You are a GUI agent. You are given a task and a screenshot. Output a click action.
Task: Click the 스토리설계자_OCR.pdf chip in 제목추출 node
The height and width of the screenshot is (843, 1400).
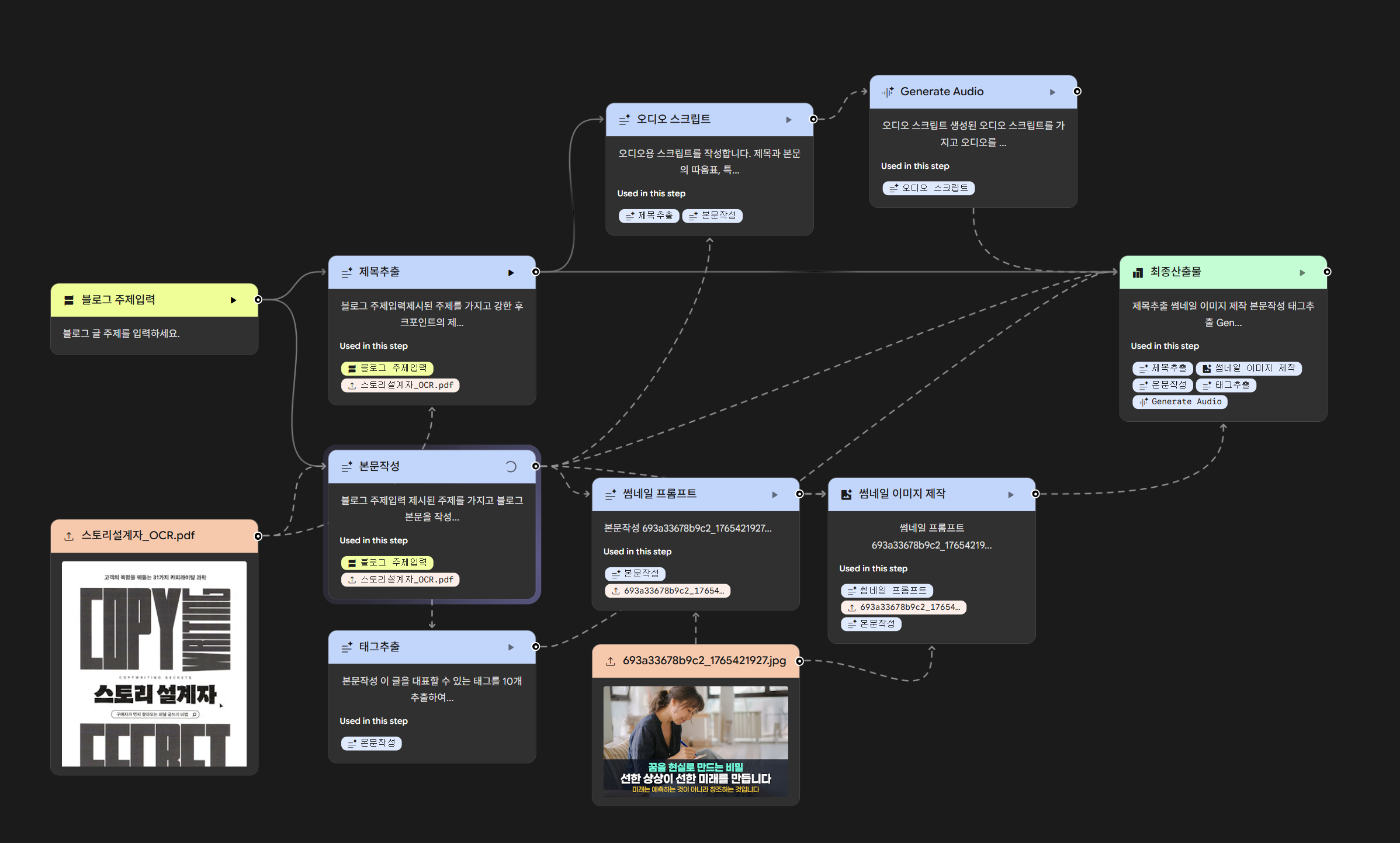(x=400, y=386)
